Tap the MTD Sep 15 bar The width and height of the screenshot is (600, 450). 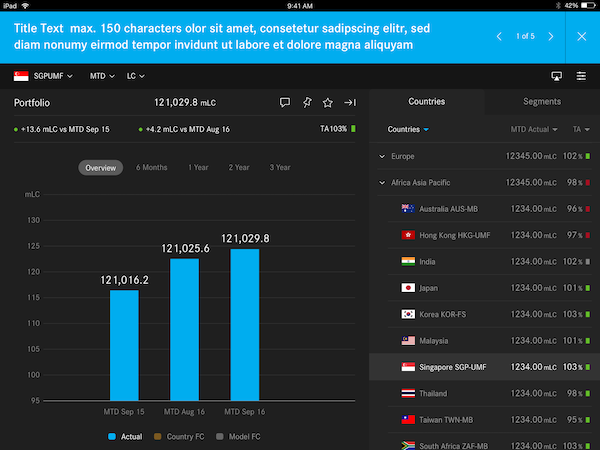tap(124, 345)
